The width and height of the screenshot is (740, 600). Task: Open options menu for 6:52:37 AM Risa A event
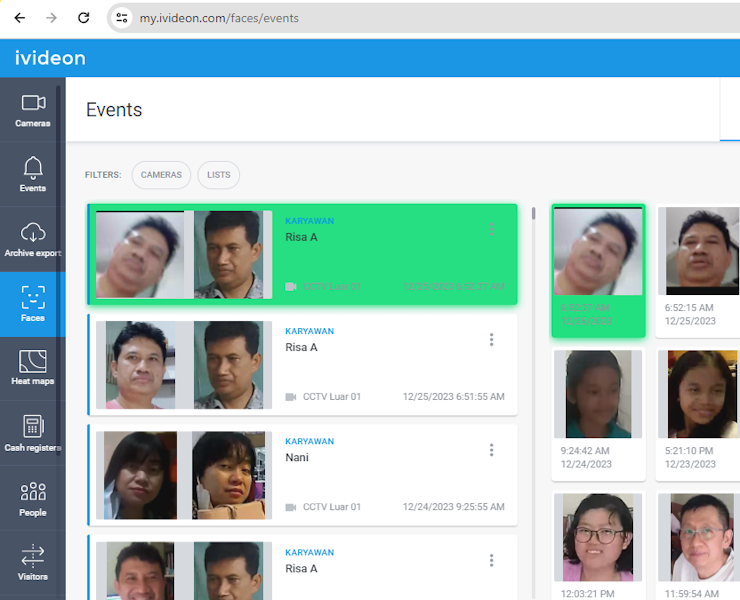pyautogui.click(x=491, y=229)
